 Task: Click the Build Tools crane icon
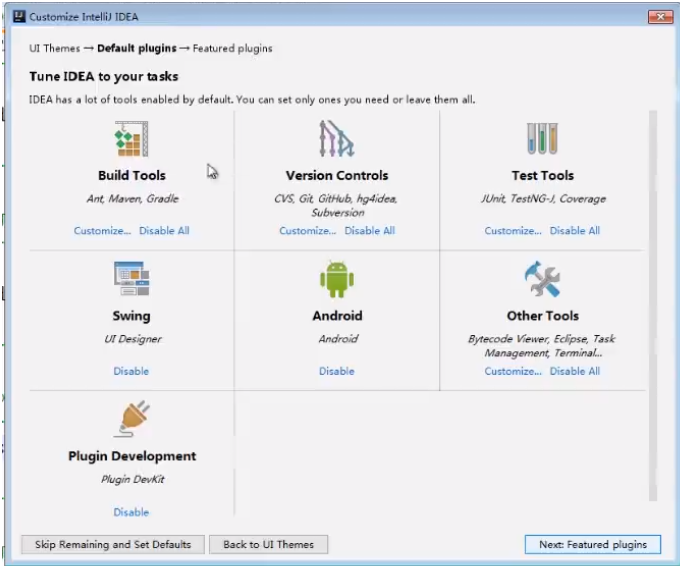tap(131, 139)
